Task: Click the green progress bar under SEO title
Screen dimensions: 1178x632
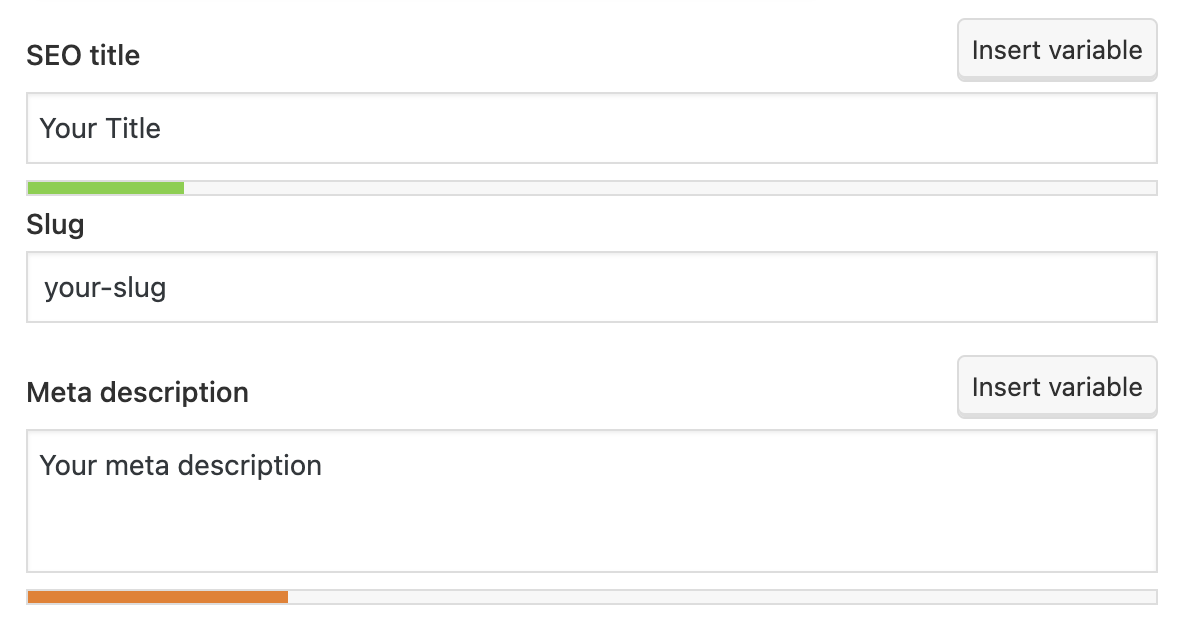Action: click(105, 187)
